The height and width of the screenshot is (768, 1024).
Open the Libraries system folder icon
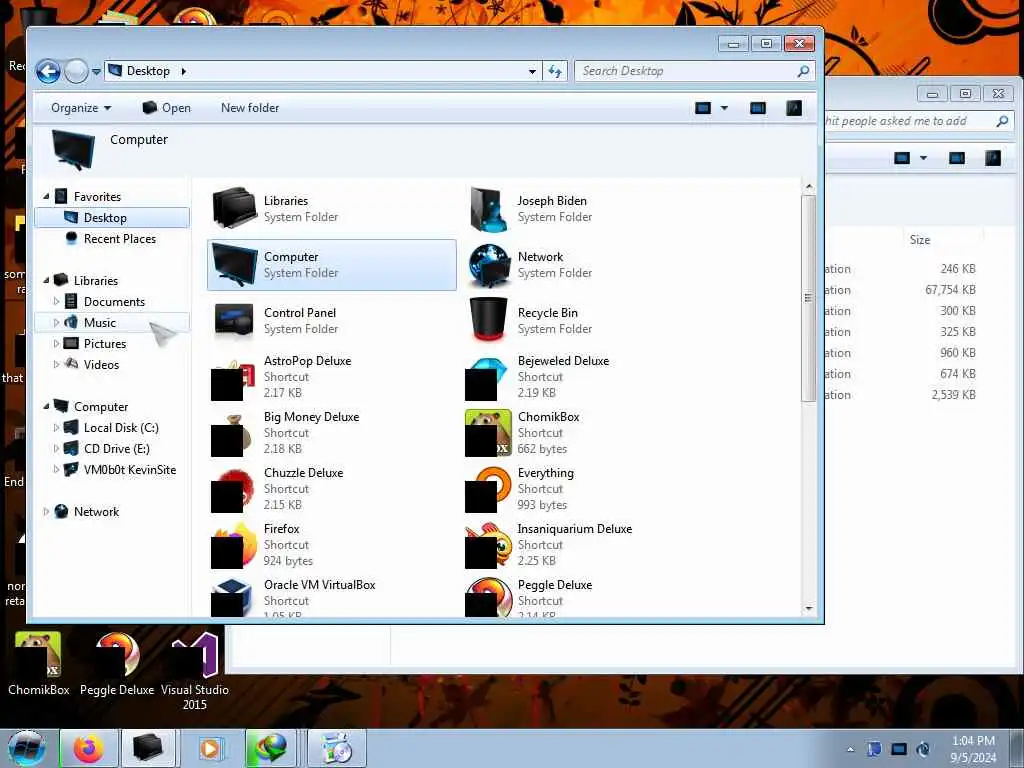click(x=234, y=208)
